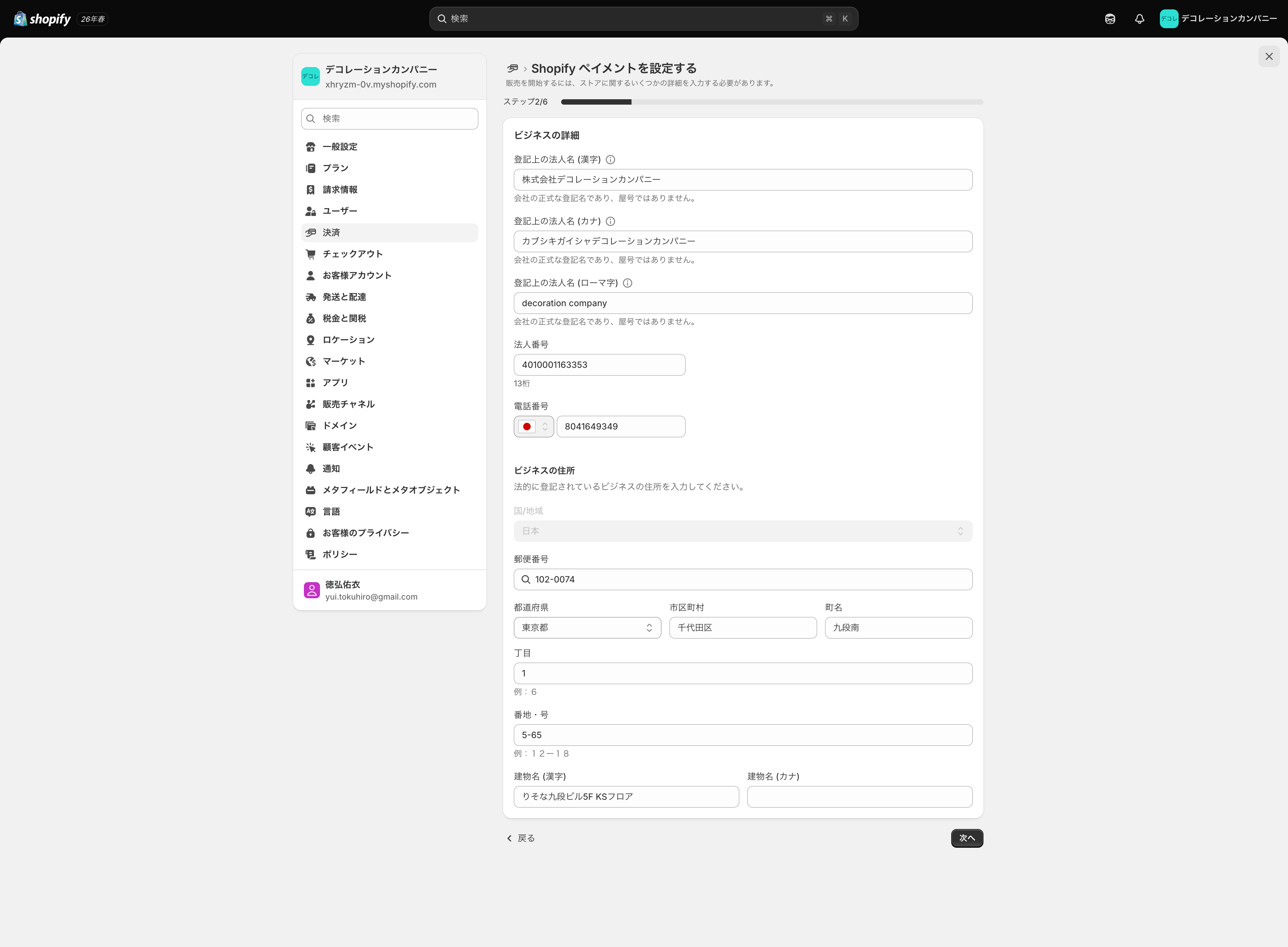Click the プラン sidebar icon
Screen dimensions: 1288x947
coord(311,169)
